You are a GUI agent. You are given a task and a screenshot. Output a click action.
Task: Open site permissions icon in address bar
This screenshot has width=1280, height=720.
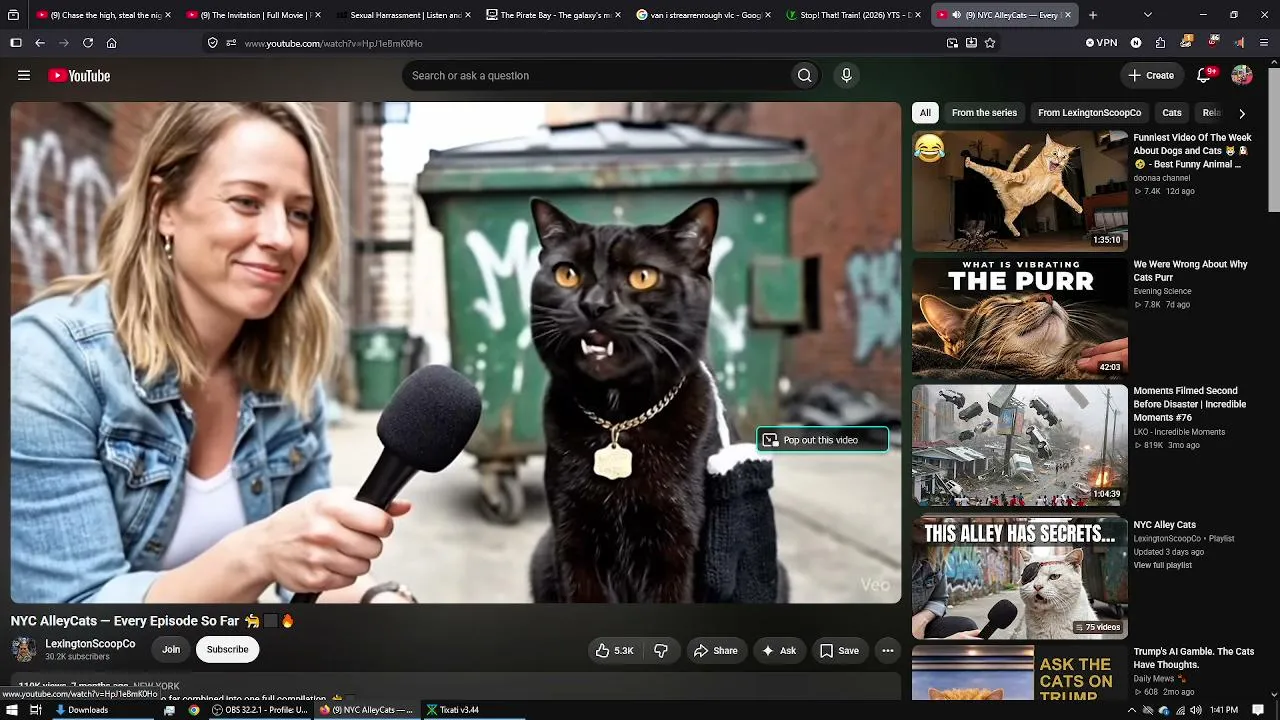pos(231,43)
